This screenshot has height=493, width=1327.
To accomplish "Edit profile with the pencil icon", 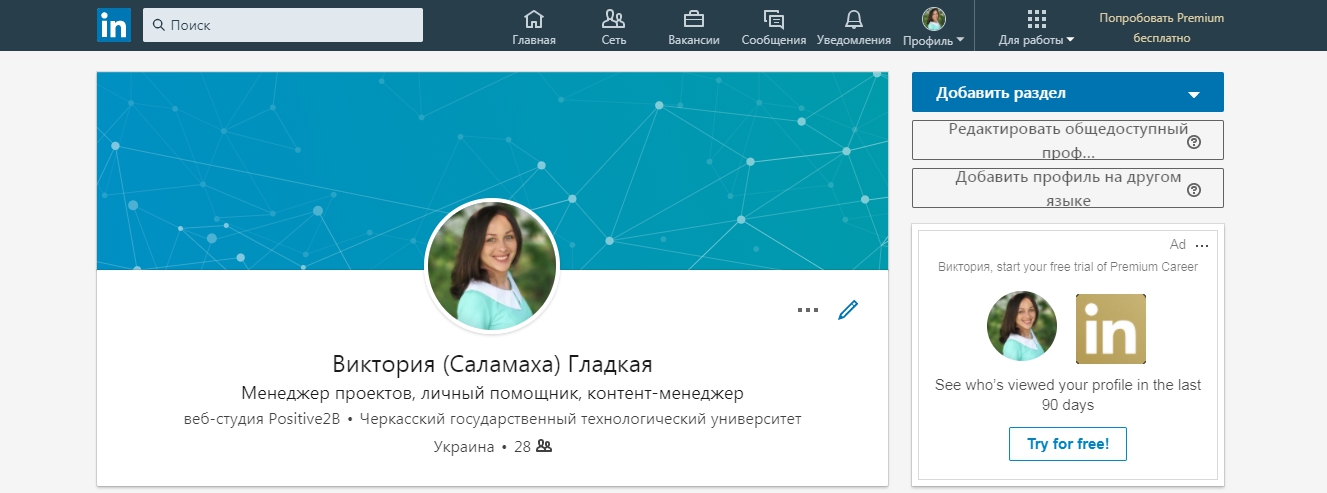I will 848,310.
